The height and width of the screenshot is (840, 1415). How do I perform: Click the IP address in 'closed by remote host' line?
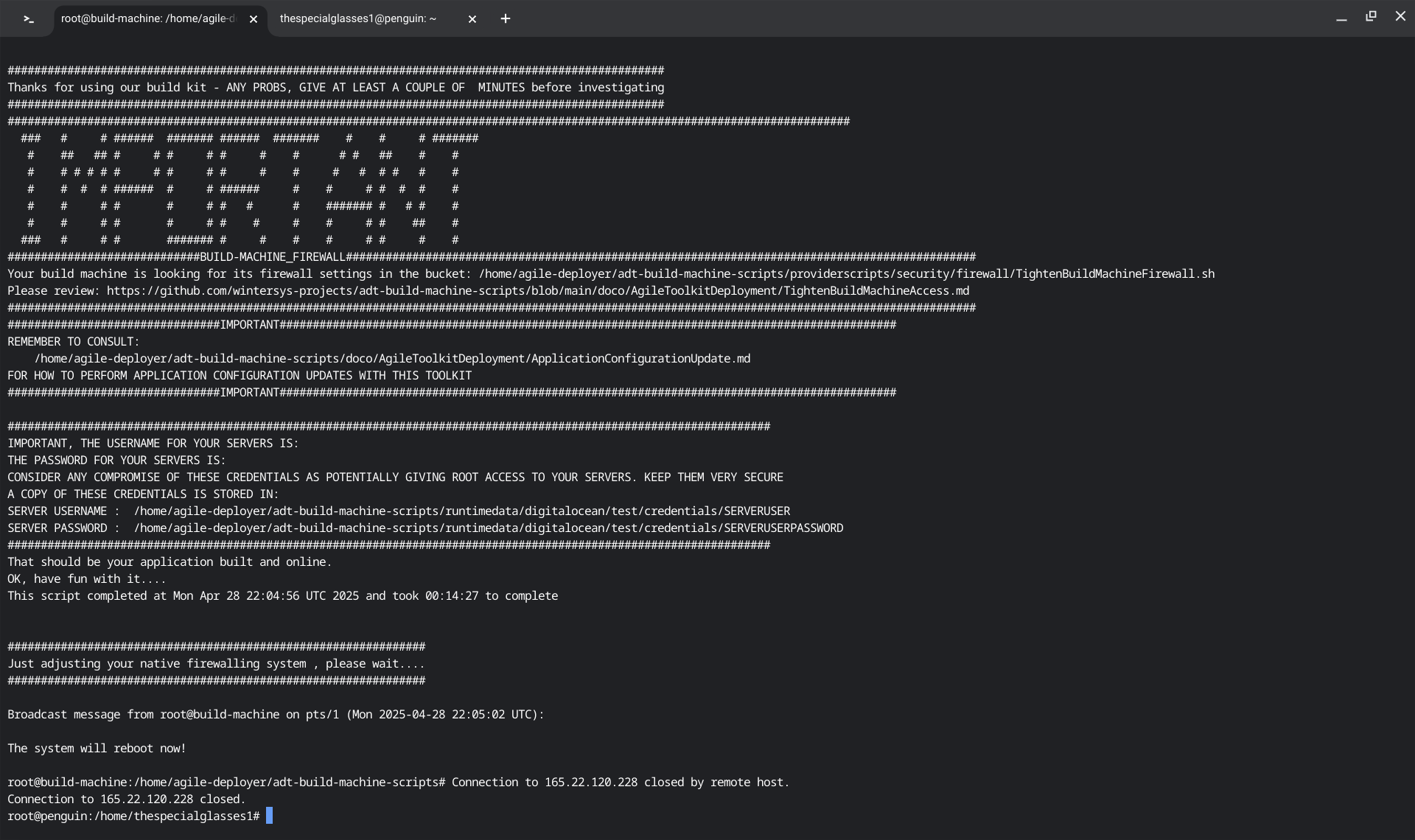tap(591, 783)
